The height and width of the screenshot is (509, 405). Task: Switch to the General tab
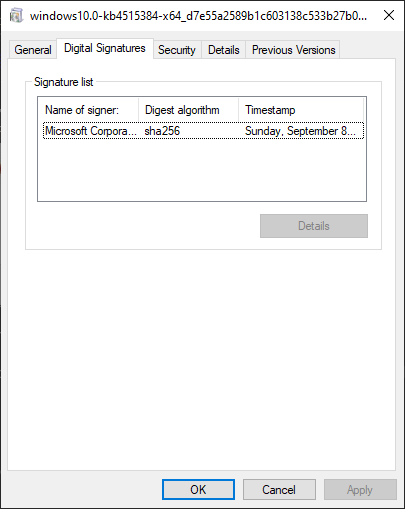(33, 50)
